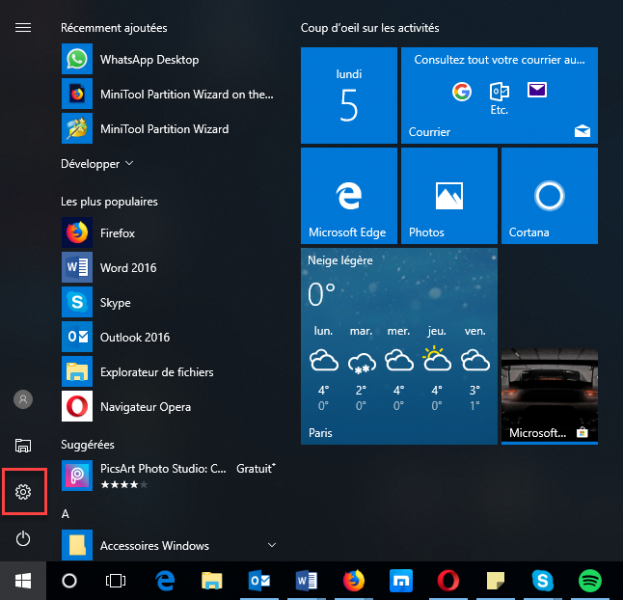Start MiniTool Partition Wizard app
This screenshot has height=600, width=623.
click(169, 129)
